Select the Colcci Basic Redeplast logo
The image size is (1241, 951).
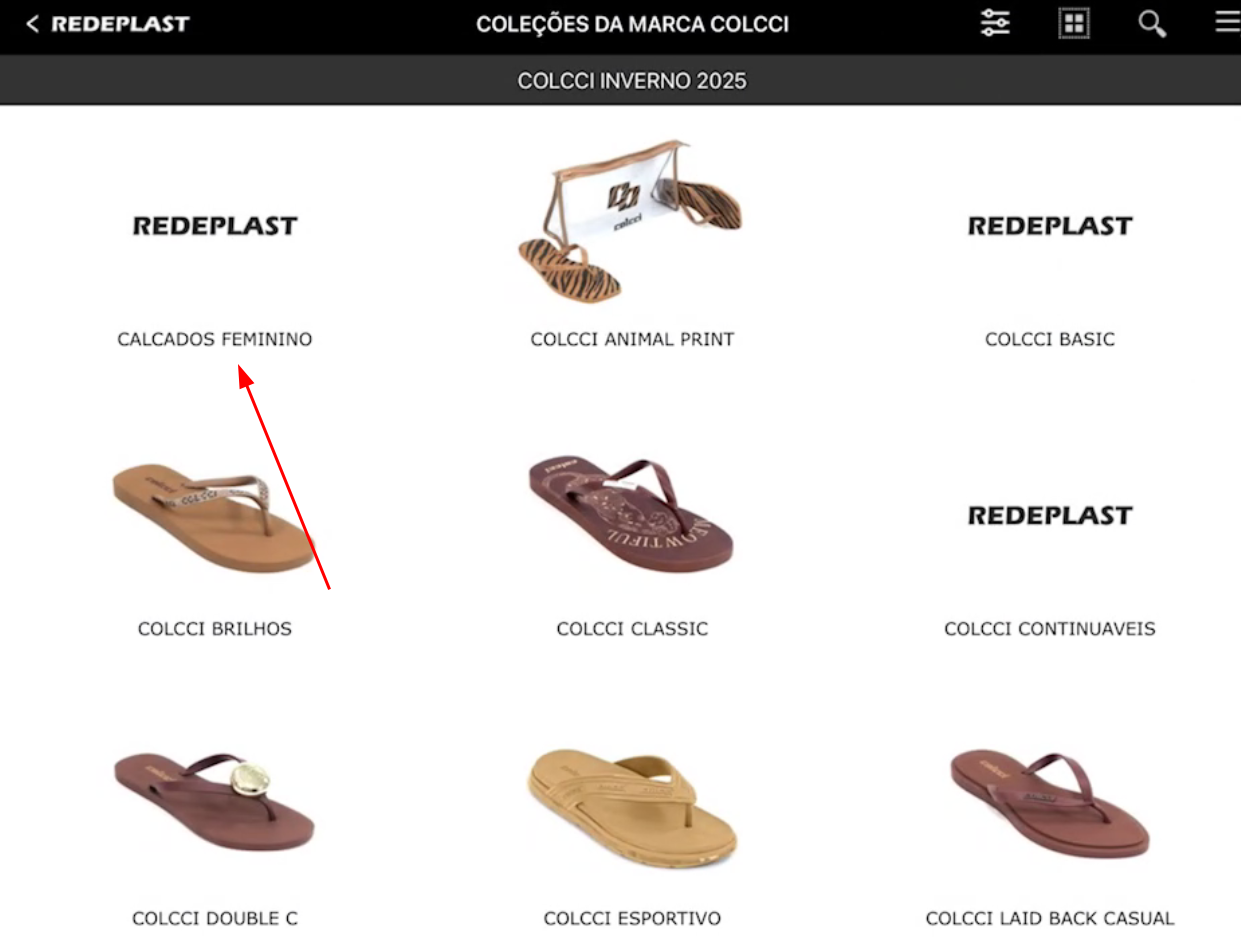pyautogui.click(x=1050, y=226)
